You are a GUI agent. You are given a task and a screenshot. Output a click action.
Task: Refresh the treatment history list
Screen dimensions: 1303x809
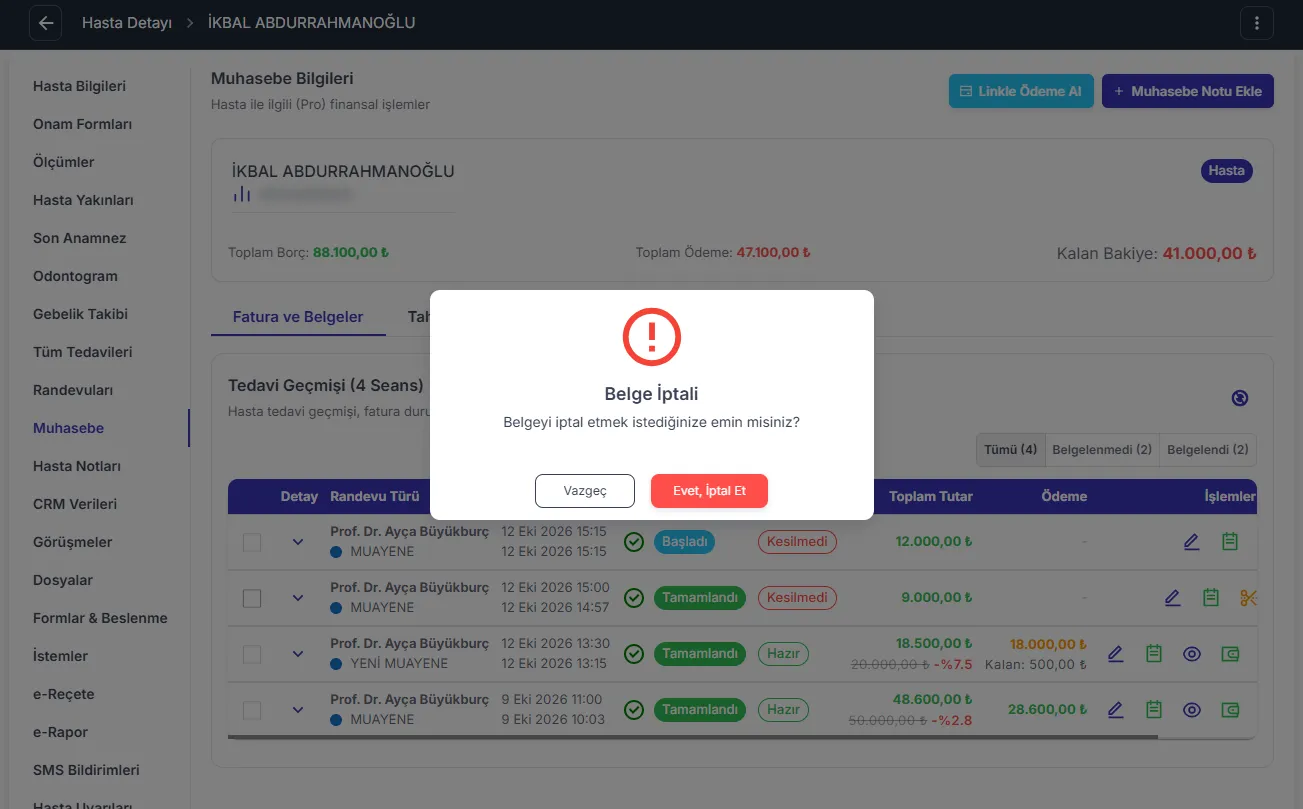(x=1240, y=398)
